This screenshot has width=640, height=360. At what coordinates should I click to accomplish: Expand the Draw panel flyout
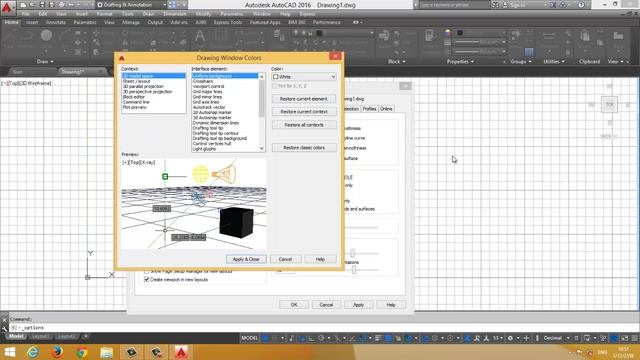(45, 62)
